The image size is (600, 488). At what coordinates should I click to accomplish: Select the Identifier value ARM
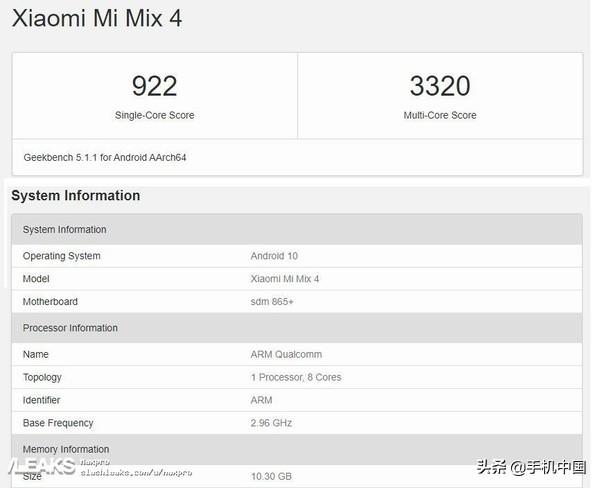[261, 400]
